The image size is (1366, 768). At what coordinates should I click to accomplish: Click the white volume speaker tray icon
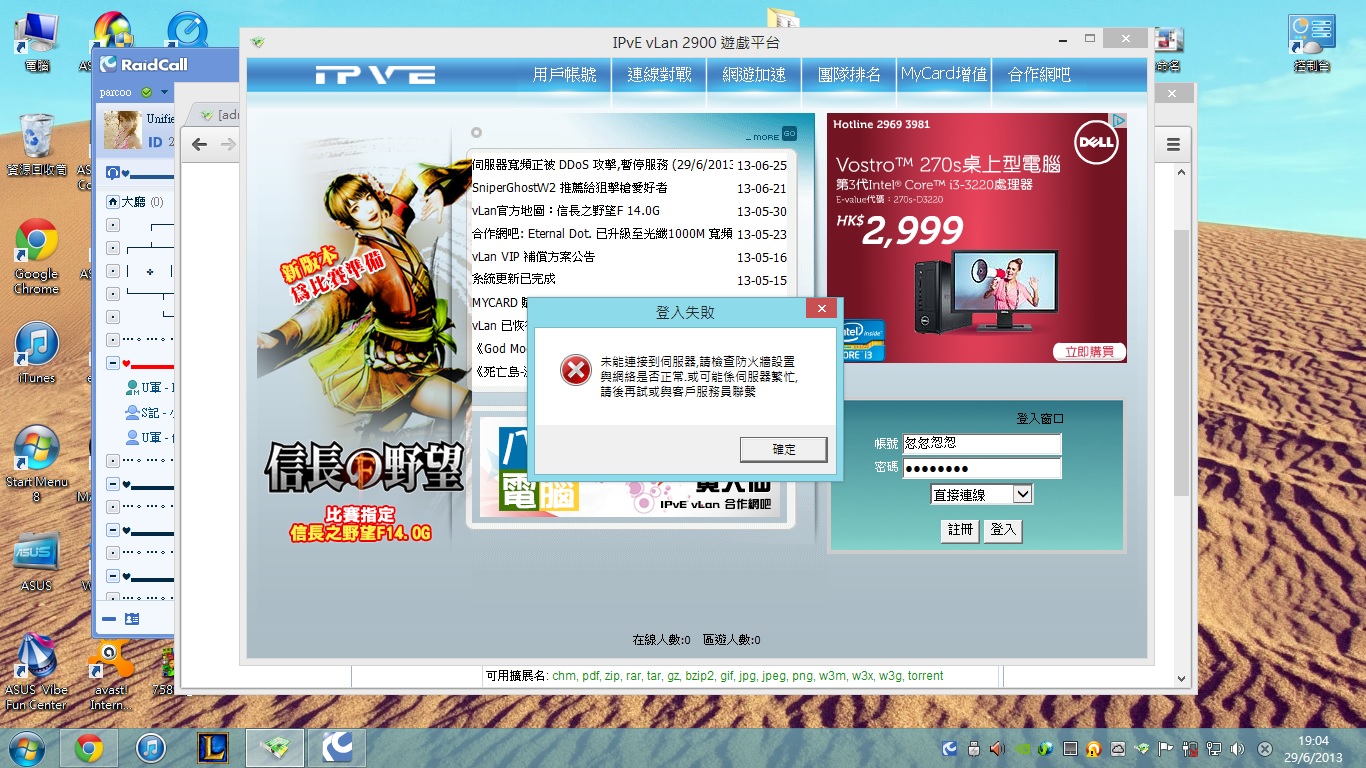pyautogui.click(x=1238, y=748)
